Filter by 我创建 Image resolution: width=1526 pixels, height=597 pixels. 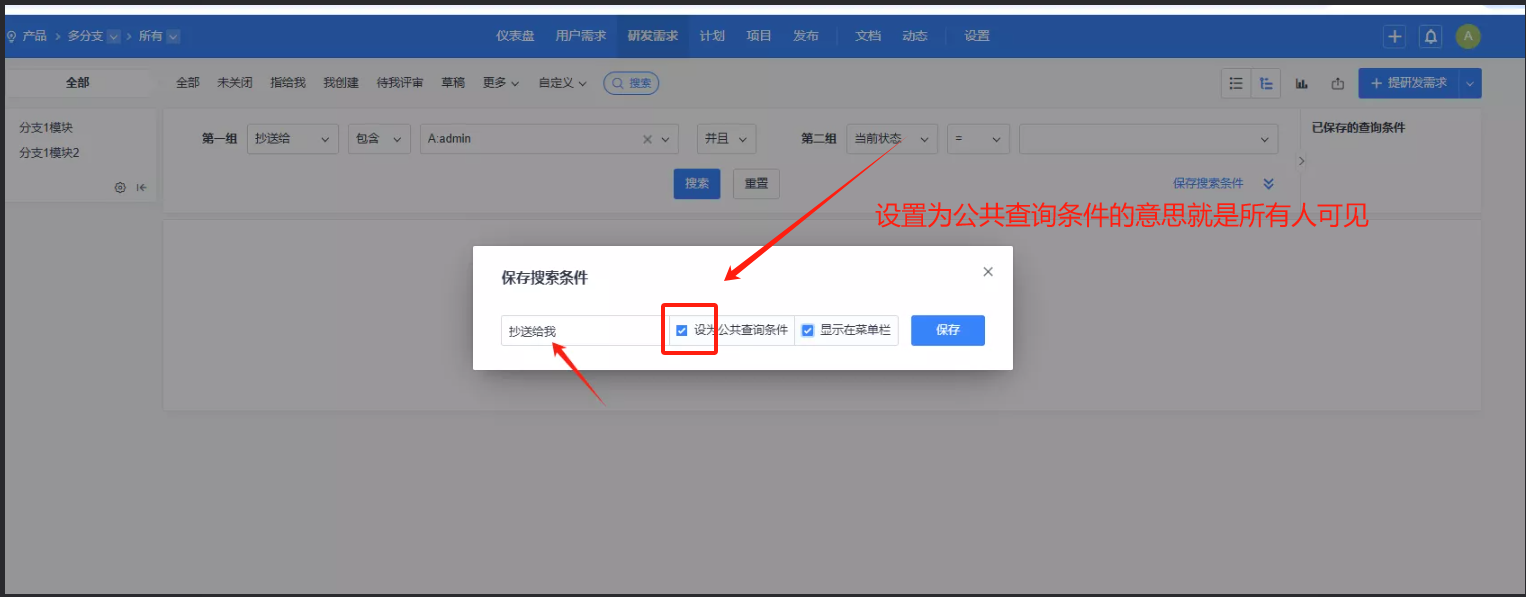click(x=341, y=83)
